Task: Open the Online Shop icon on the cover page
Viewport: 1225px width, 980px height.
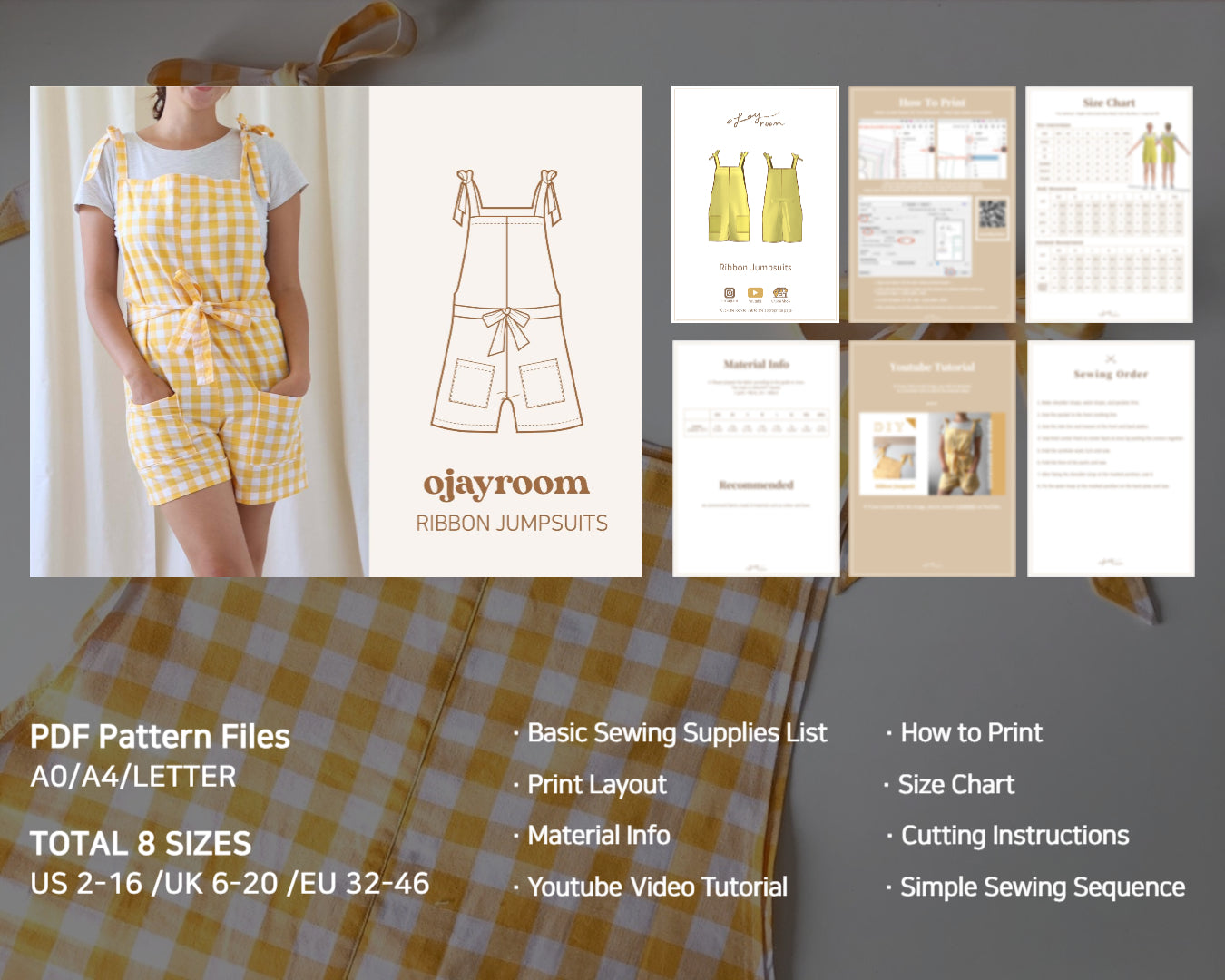Action: pos(780,292)
